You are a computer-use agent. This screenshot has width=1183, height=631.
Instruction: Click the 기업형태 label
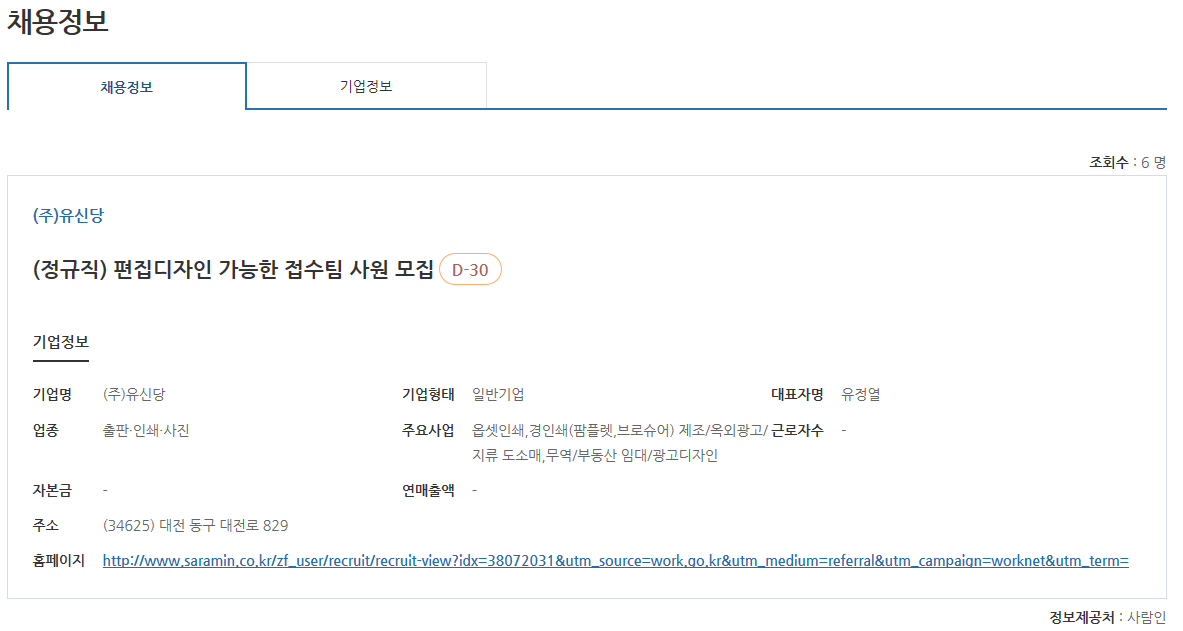coord(428,394)
